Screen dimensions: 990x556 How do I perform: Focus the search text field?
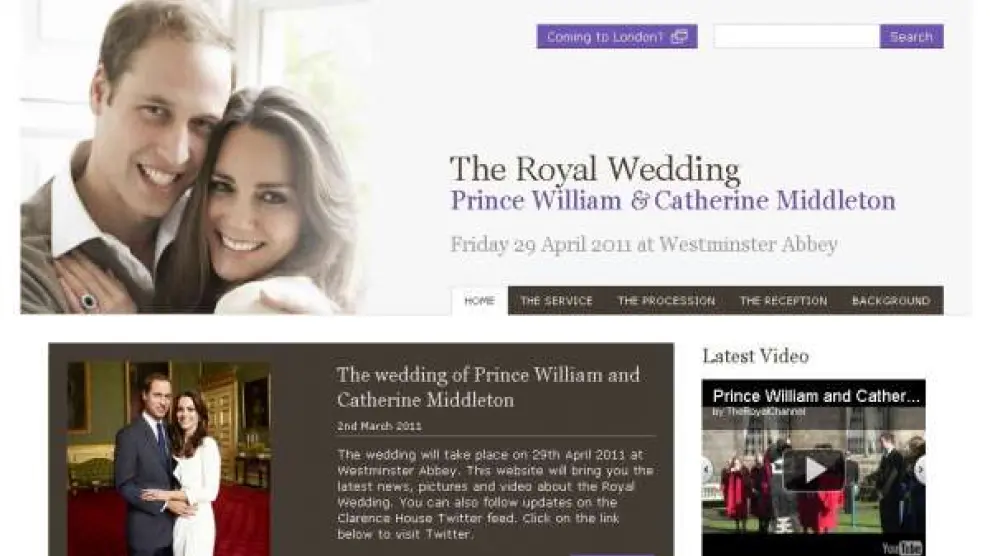(796, 37)
